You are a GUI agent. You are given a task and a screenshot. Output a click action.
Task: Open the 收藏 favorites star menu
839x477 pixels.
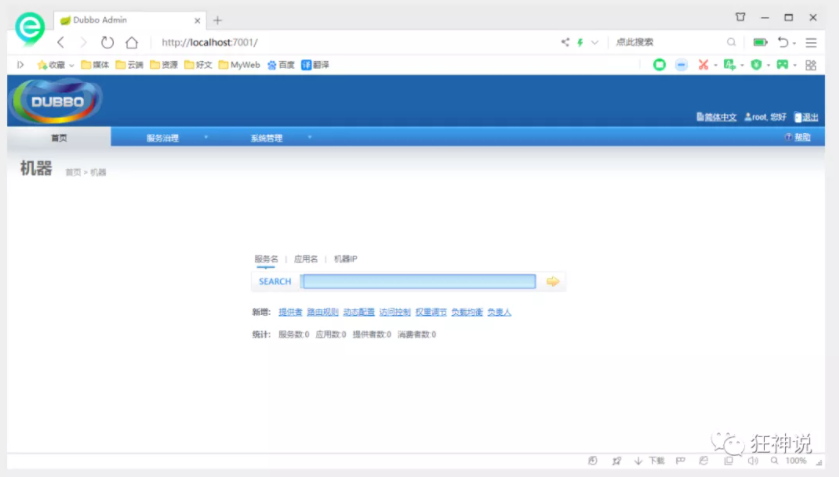pyautogui.click(x=56, y=65)
